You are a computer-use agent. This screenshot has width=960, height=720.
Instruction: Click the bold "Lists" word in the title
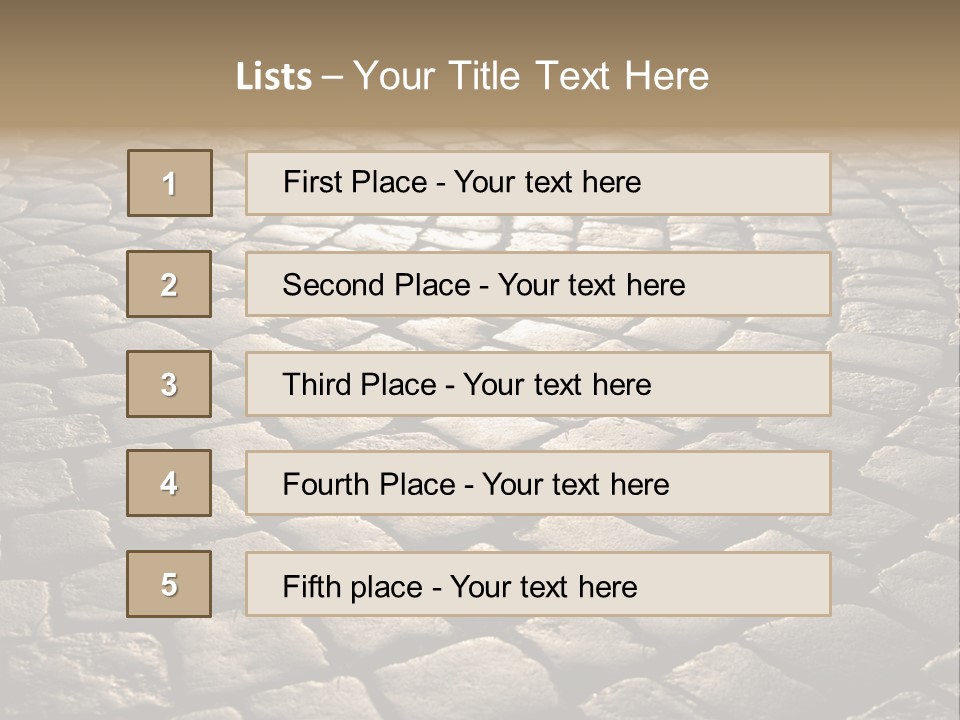[x=273, y=77]
